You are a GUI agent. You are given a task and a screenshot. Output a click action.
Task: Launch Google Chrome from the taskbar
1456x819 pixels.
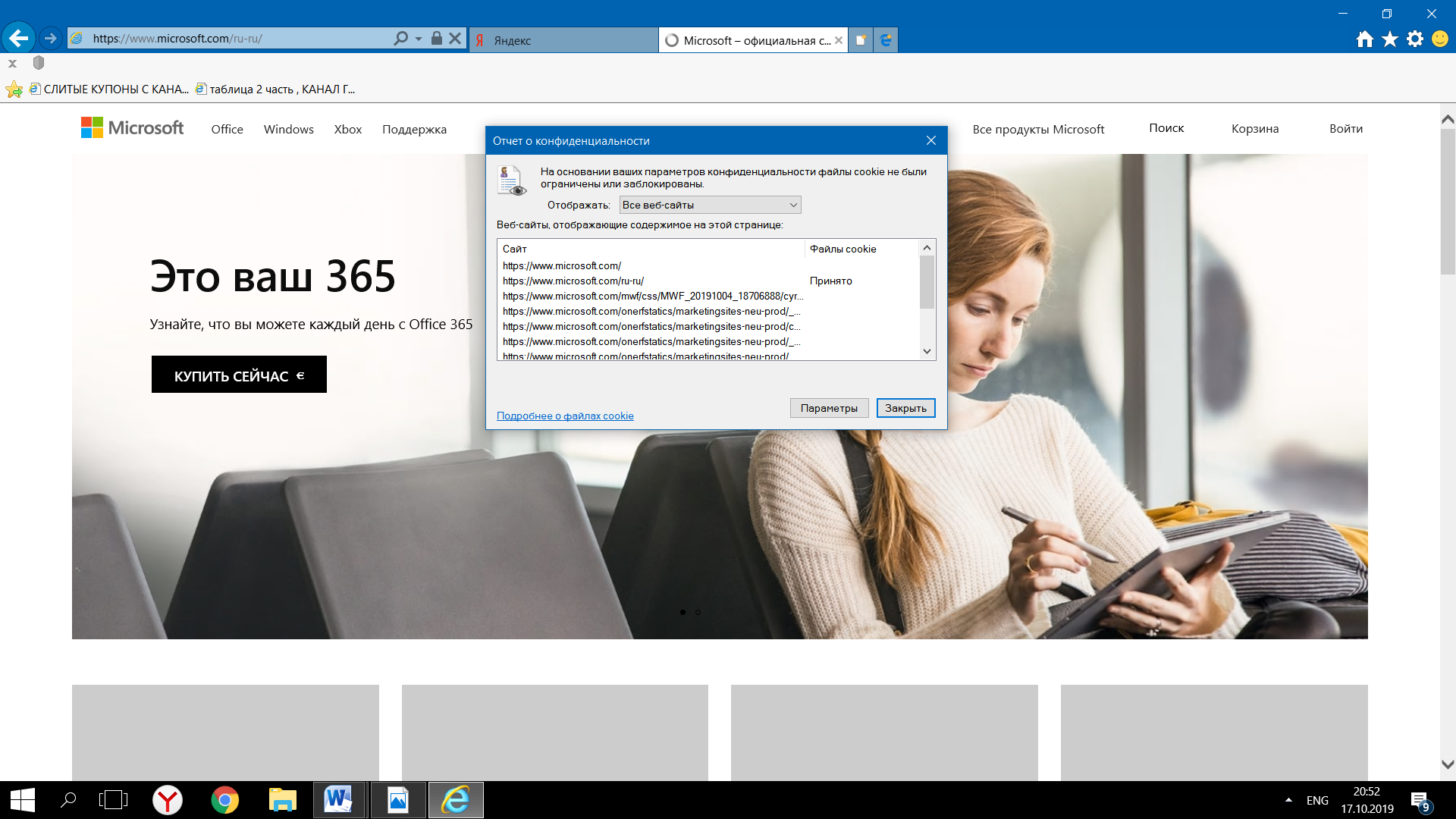pos(224,800)
